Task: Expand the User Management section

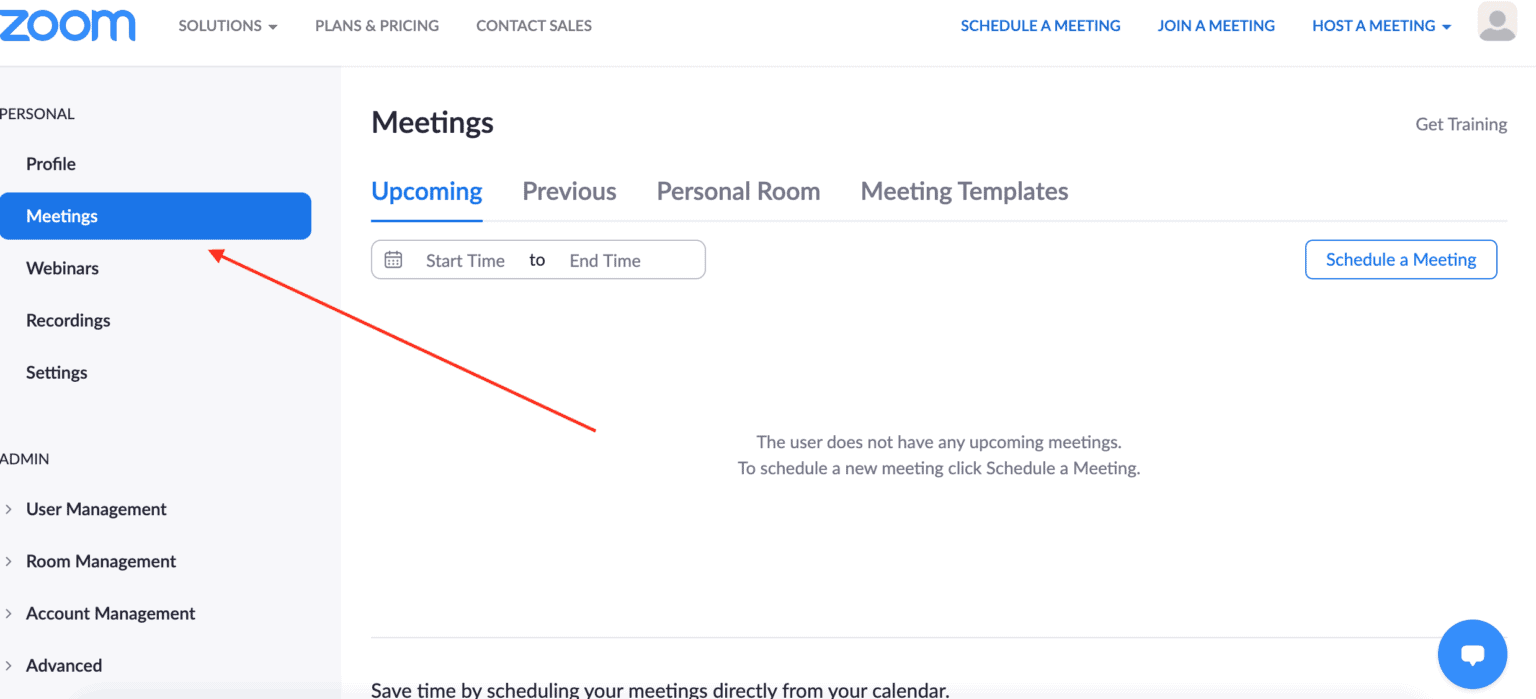Action: [96, 509]
